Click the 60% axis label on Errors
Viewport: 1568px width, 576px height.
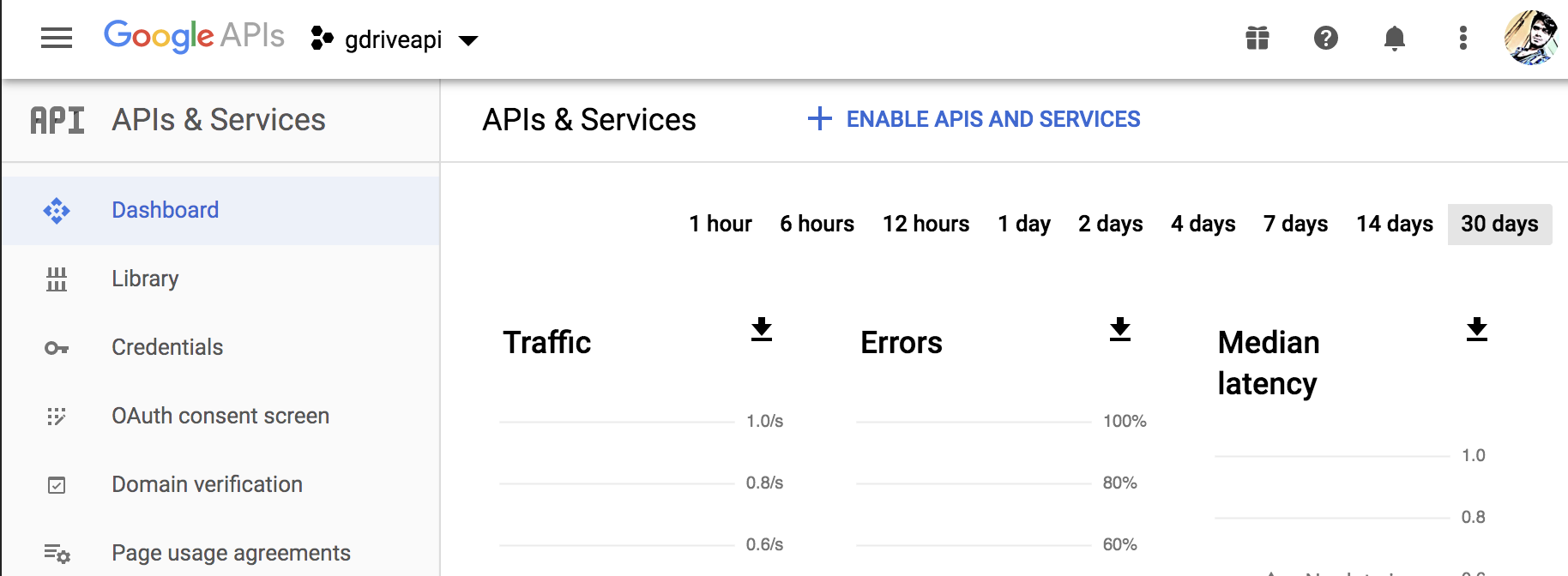pyautogui.click(x=1120, y=545)
